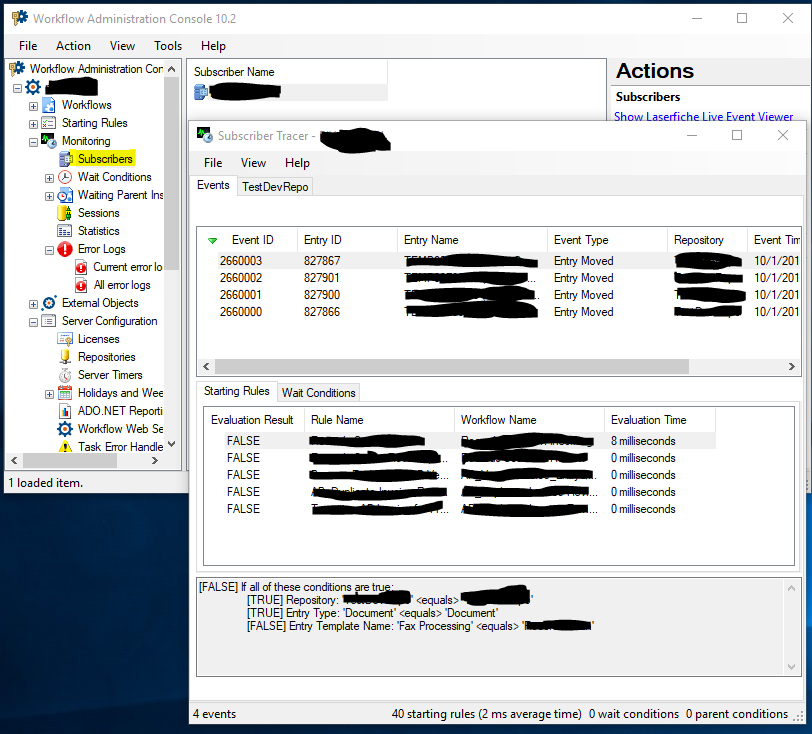Click the Starting Rules checklist icon
The height and width of the screenshot is (734, 812).
coord(49,123)
